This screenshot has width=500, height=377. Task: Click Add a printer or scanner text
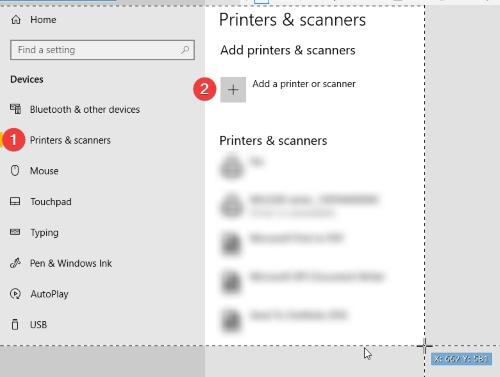coord(304,84)
